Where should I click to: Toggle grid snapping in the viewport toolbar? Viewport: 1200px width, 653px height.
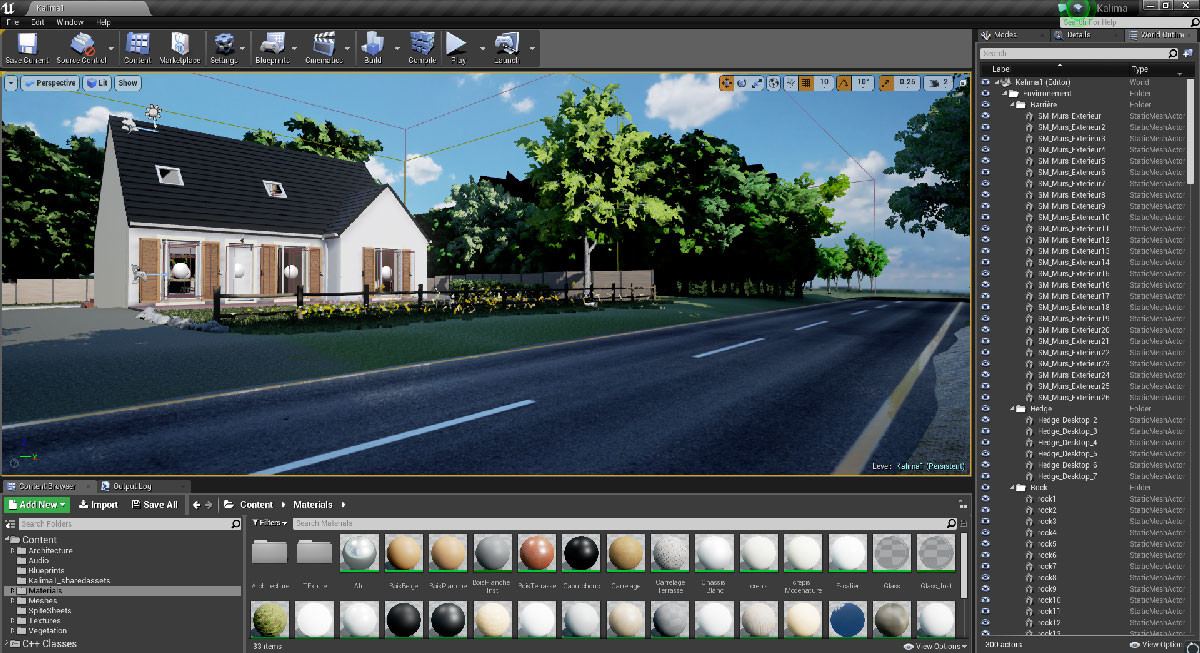[x=805, y=83]
